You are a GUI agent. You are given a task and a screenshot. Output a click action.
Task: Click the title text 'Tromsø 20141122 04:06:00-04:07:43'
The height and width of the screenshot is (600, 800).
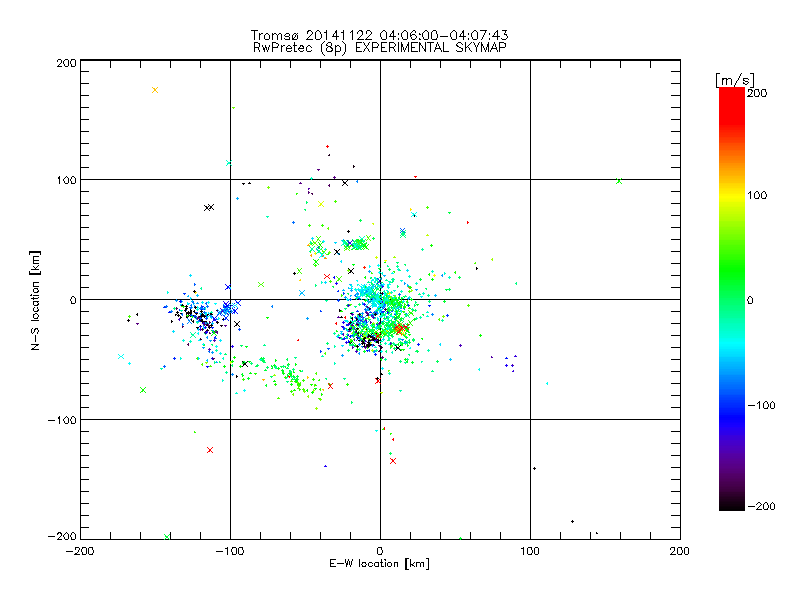[379, 35]
